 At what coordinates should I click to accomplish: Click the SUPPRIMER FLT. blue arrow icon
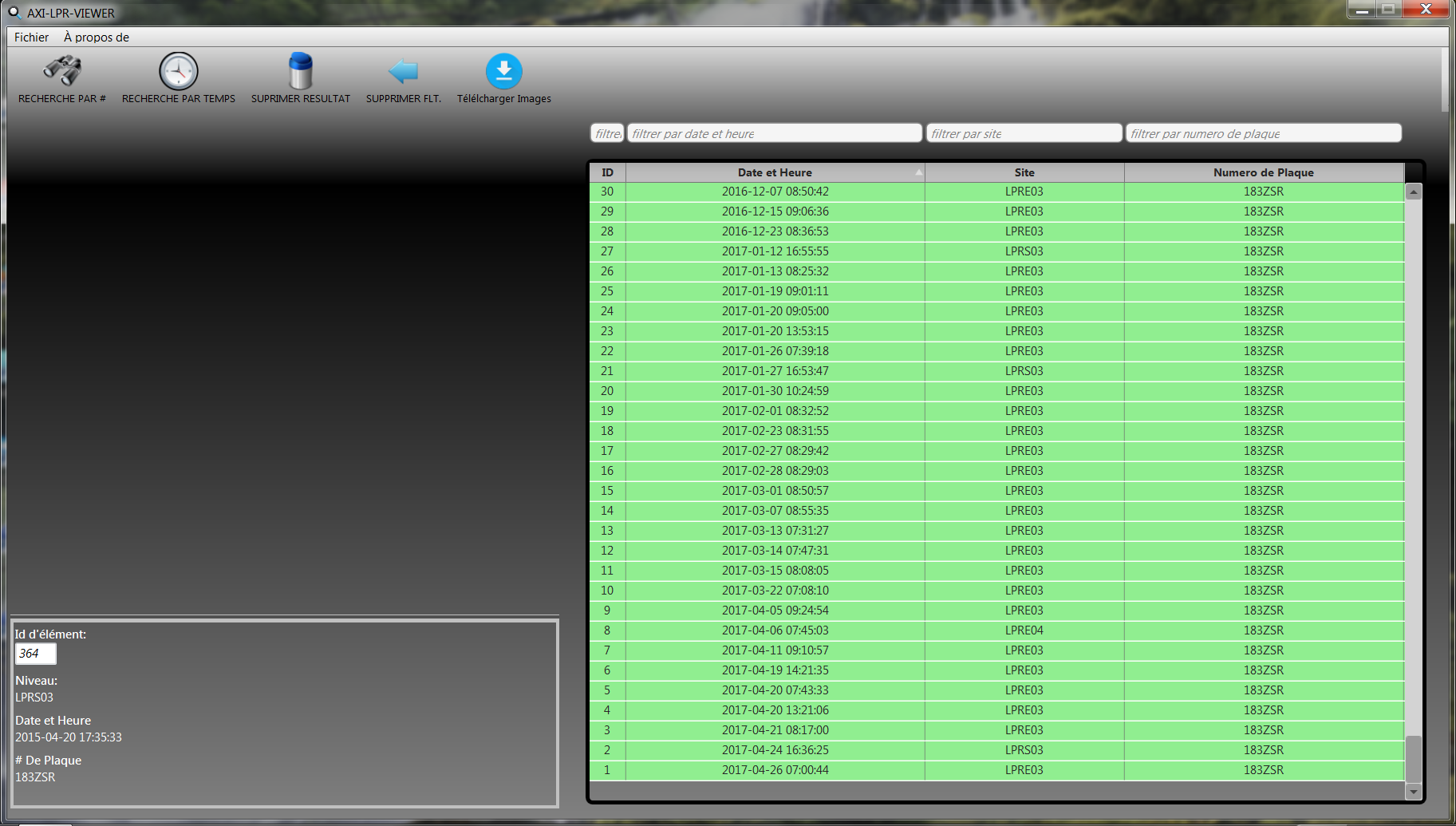pyautogui.click(x=404, y=72)
